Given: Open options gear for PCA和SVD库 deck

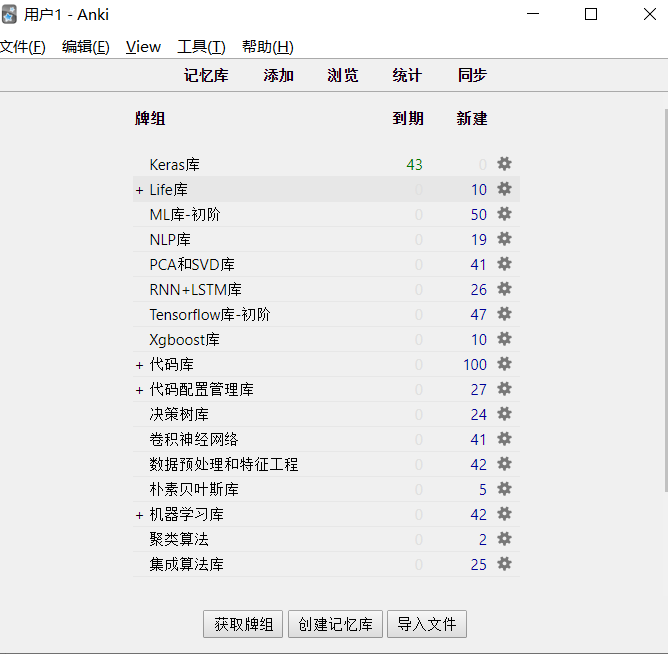Looking at the screenshot, I should 504,264.
